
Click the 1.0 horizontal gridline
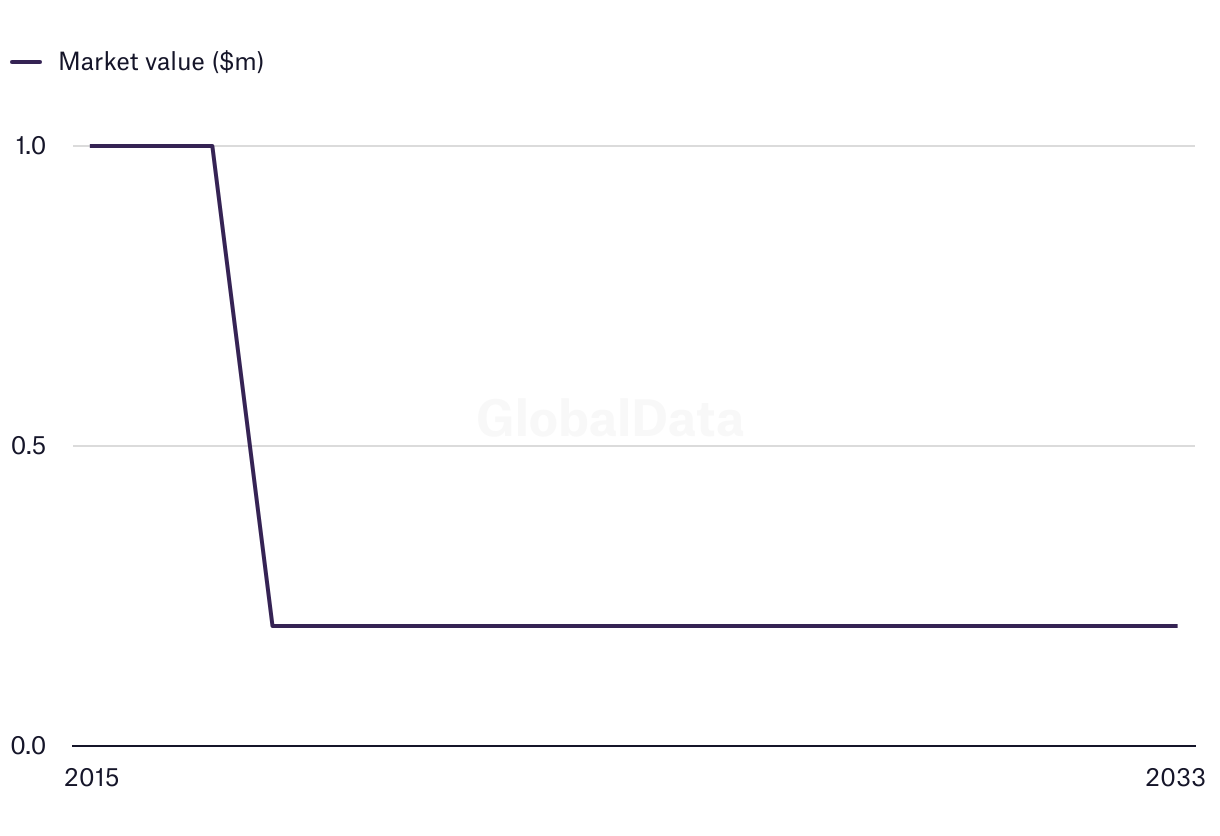pyautogui.click(x=700, y=146)
